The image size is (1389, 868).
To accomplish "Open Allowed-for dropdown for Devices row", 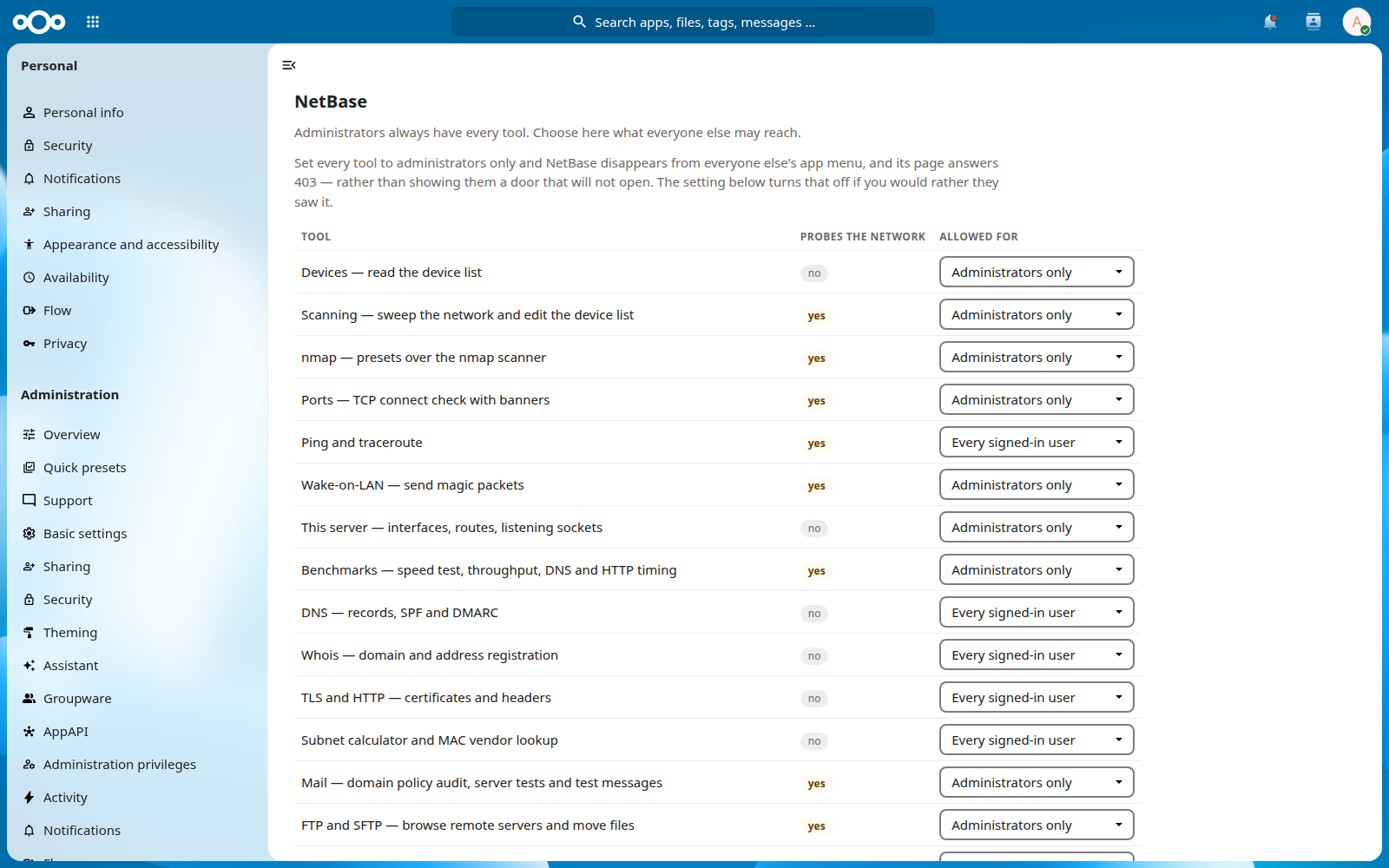I will 1037,273.
